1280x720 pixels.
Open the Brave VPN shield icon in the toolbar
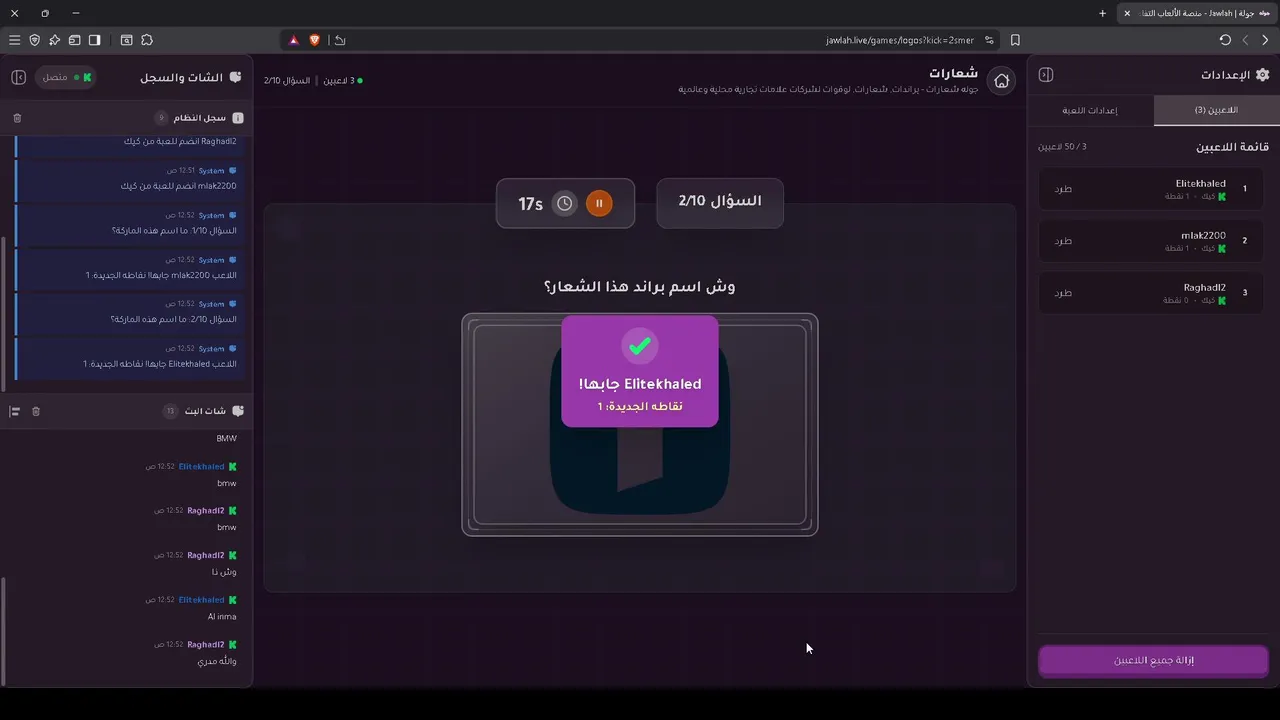34,40
